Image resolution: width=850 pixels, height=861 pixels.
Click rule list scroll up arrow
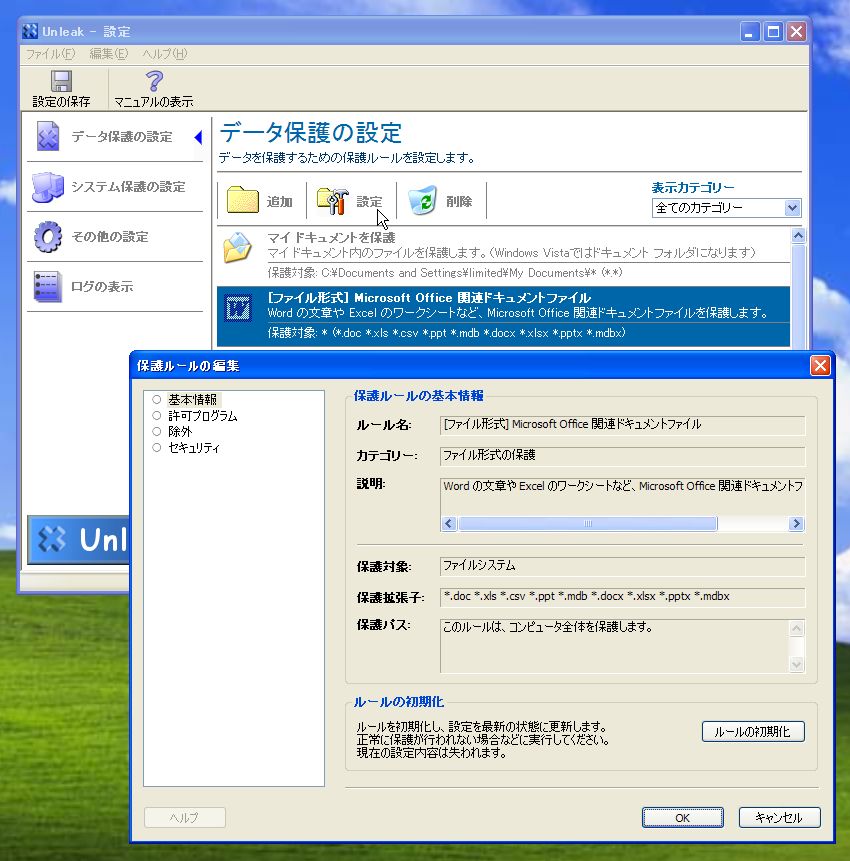coord(798,236)
